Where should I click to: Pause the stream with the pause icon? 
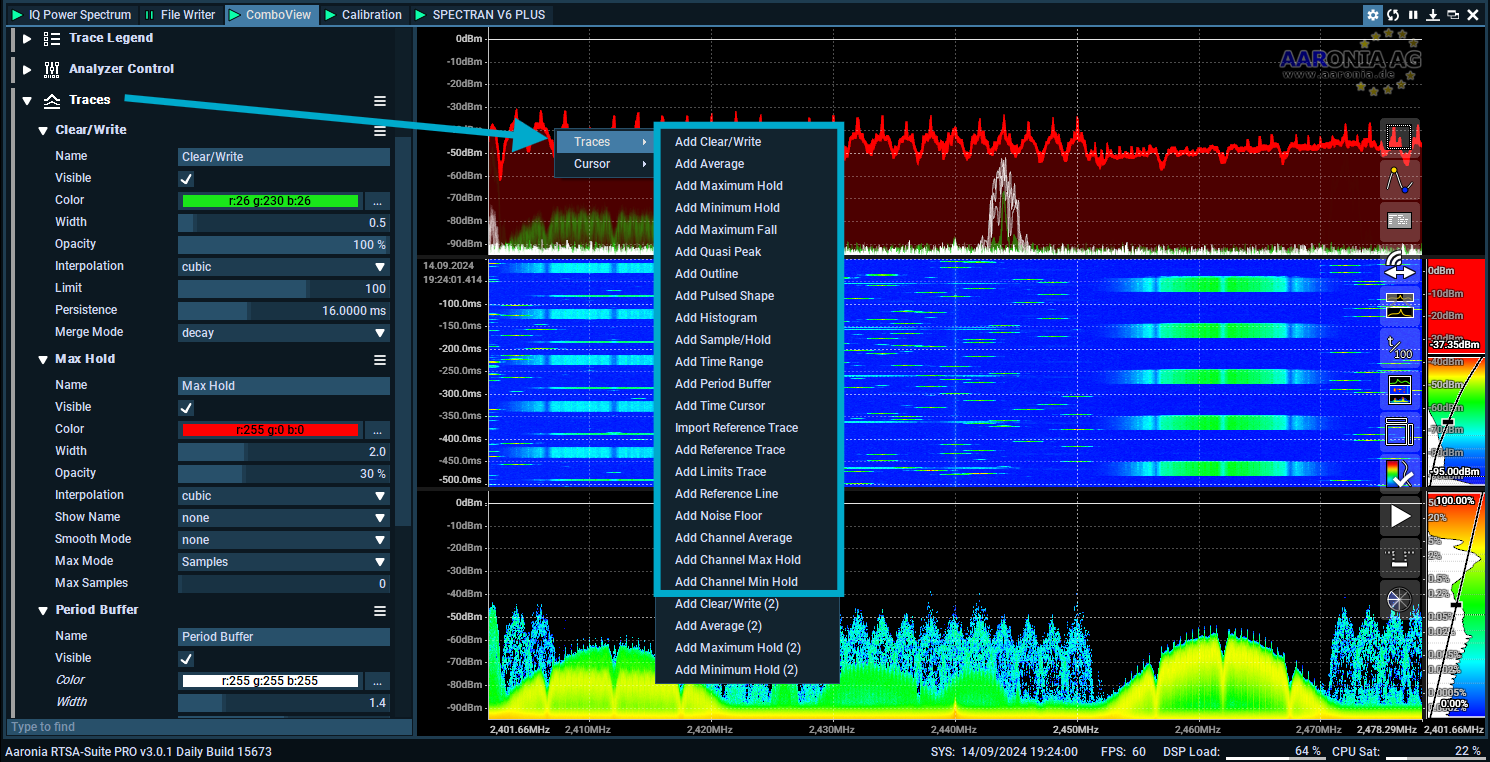click(x=1413, y=15)
